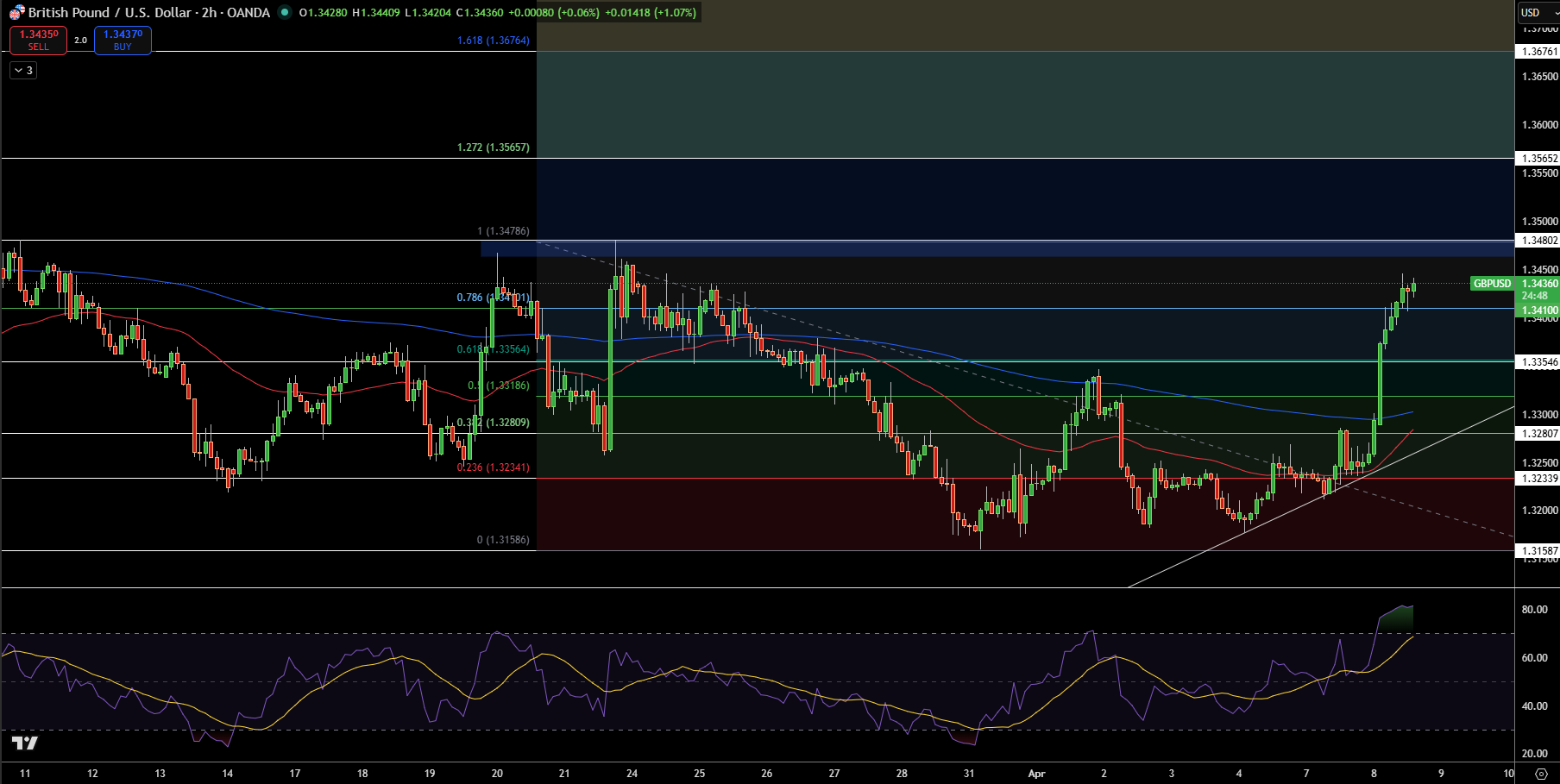This screenshot has height=784, width=1560.
Task: Click the GBP/USD flag pair icon
Action: coord(16,13)
